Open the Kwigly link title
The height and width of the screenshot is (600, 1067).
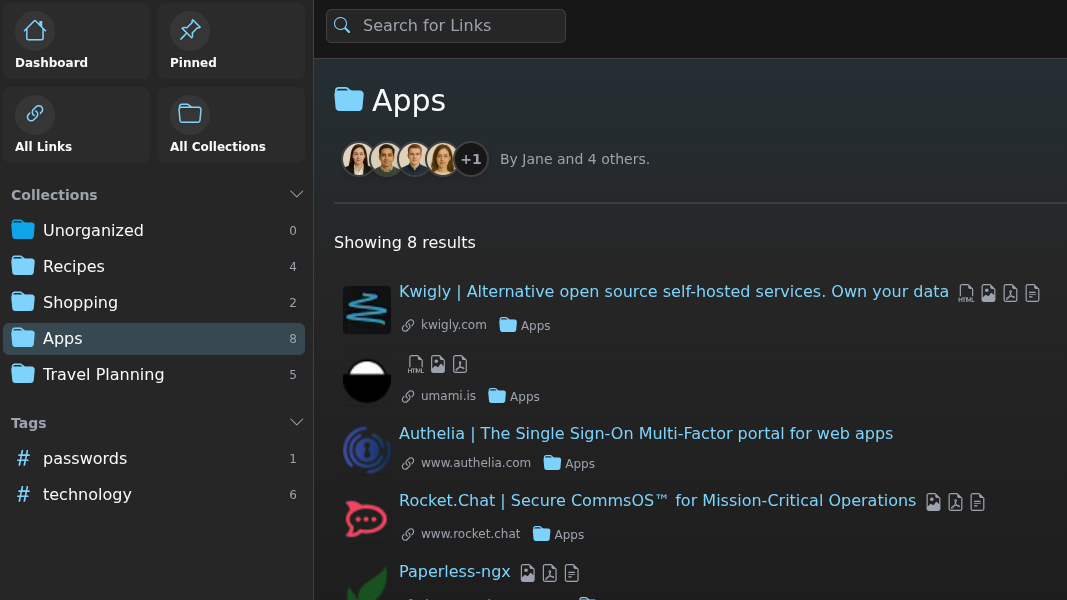(x=674, y=292)
